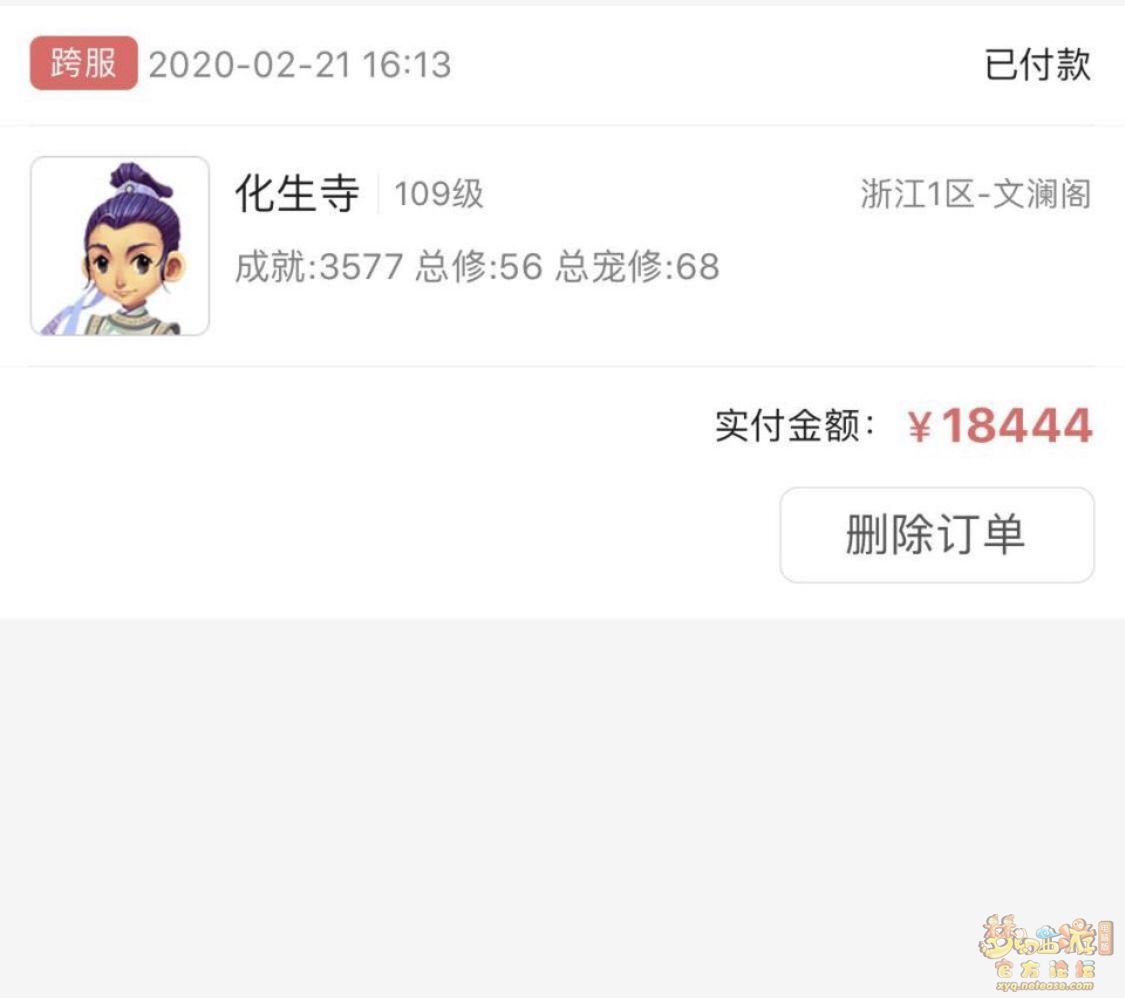
Task: Select the 已付款 status label
Action: [x=1037, y=65]
